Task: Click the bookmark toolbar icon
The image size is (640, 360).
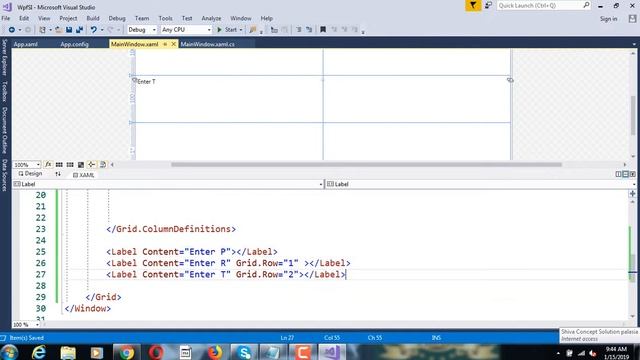Action: [x=323, y=30]
